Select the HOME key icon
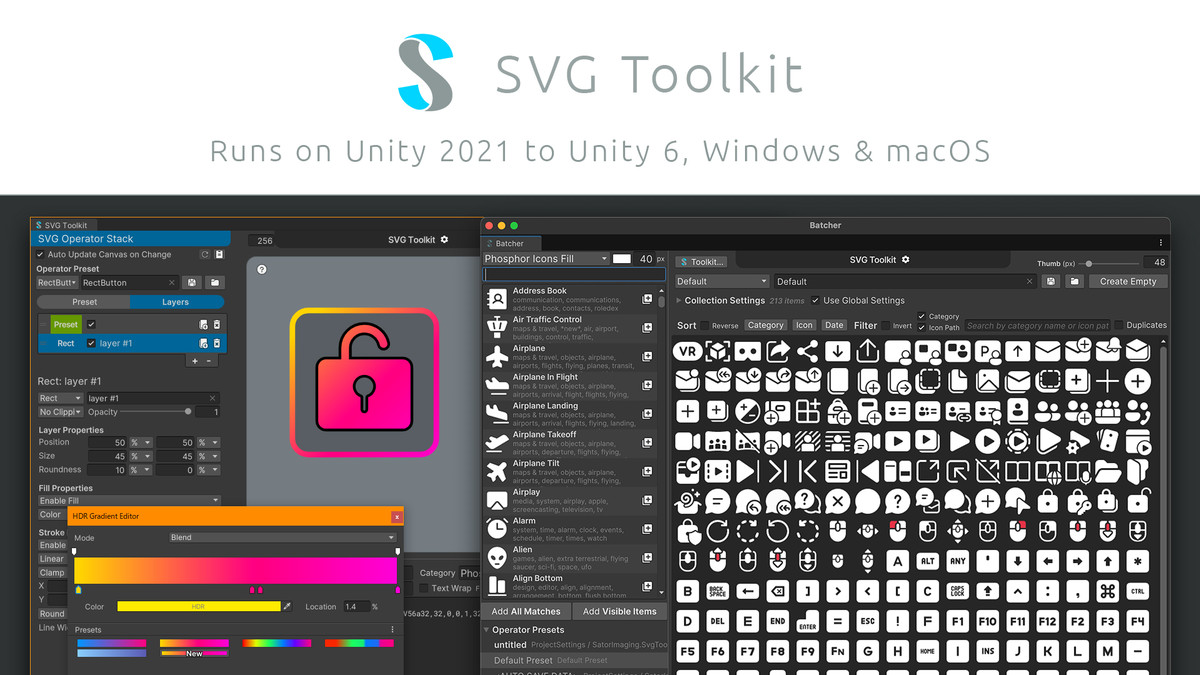1200x675 pixels. [x=927, y=651]
